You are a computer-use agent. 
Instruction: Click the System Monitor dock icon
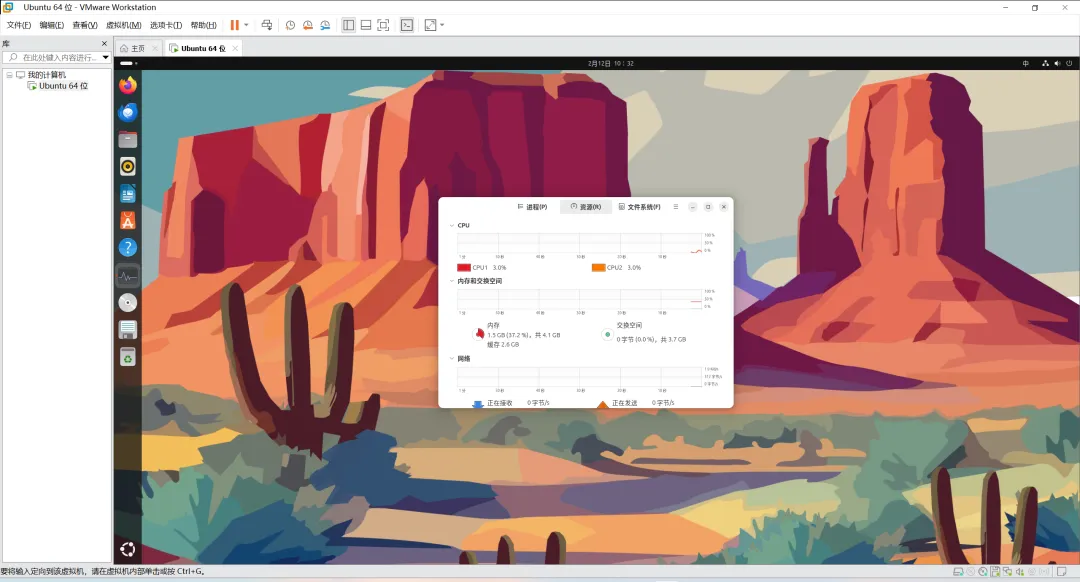(x=127, y=276)
